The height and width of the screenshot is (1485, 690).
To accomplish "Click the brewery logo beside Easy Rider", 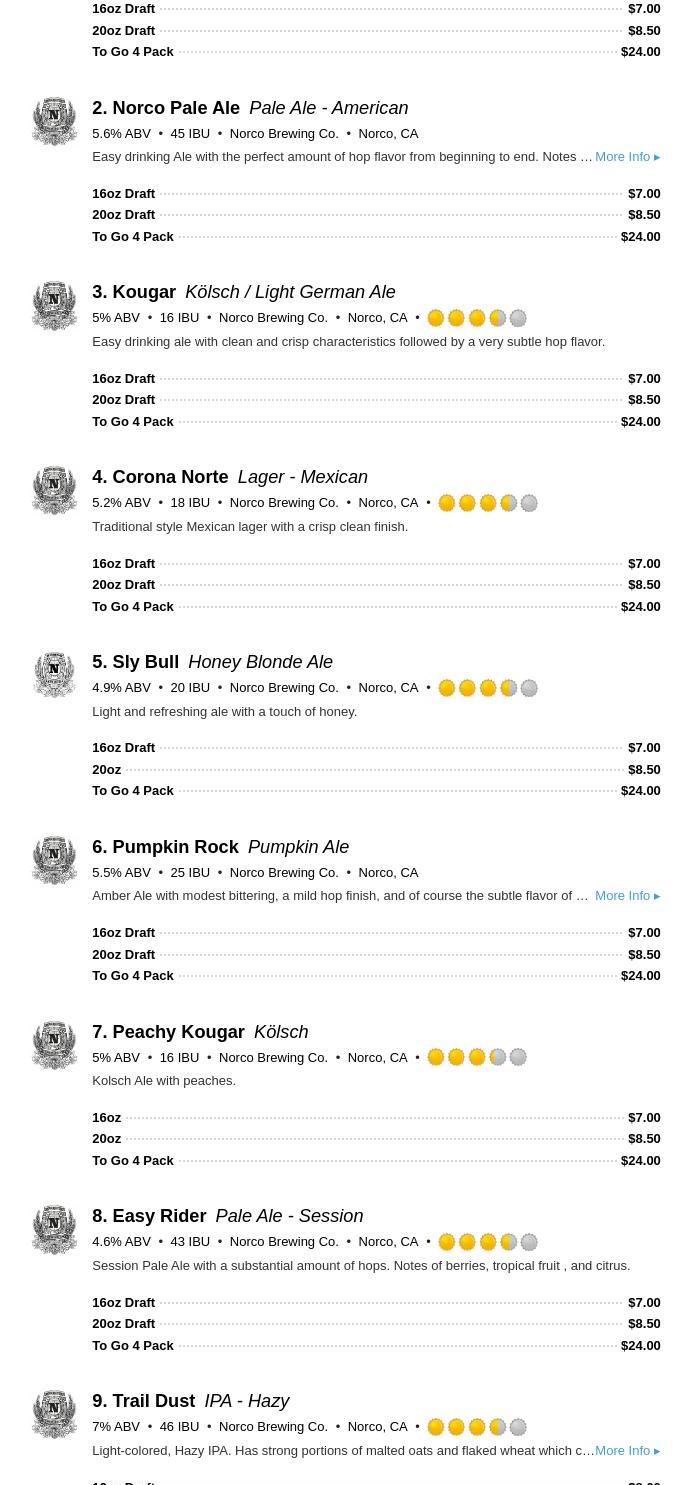I will point(54,1230).
